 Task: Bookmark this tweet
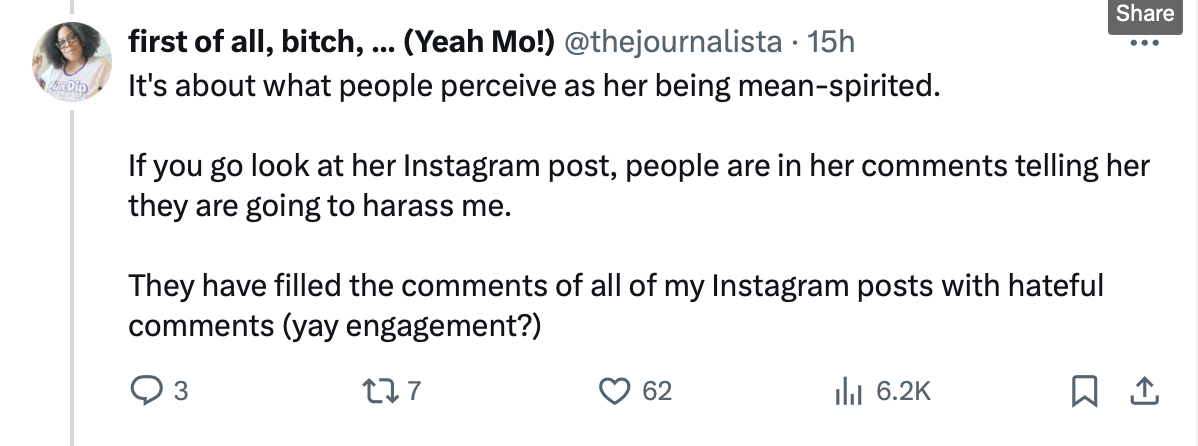coord(1085,391)
